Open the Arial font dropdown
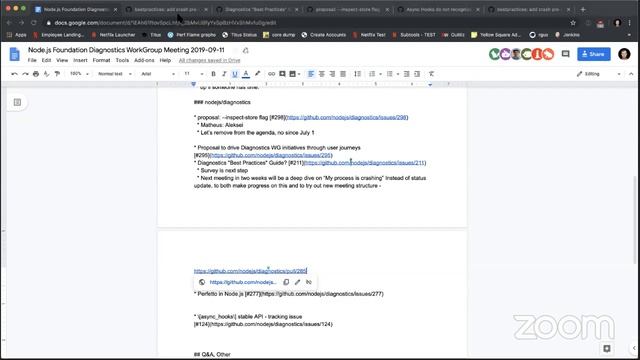640x360 pixels. (x=158, y=74)
